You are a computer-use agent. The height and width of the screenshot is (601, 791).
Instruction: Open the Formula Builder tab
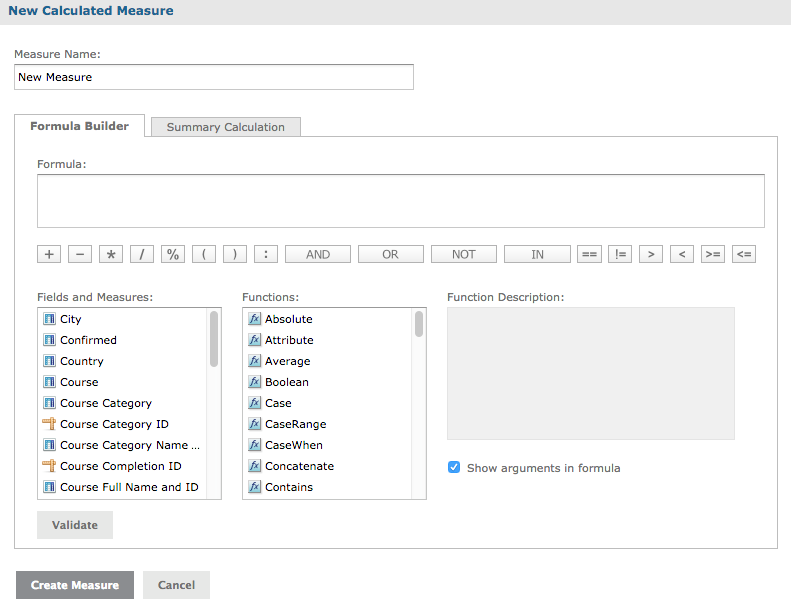click(79, 126)
